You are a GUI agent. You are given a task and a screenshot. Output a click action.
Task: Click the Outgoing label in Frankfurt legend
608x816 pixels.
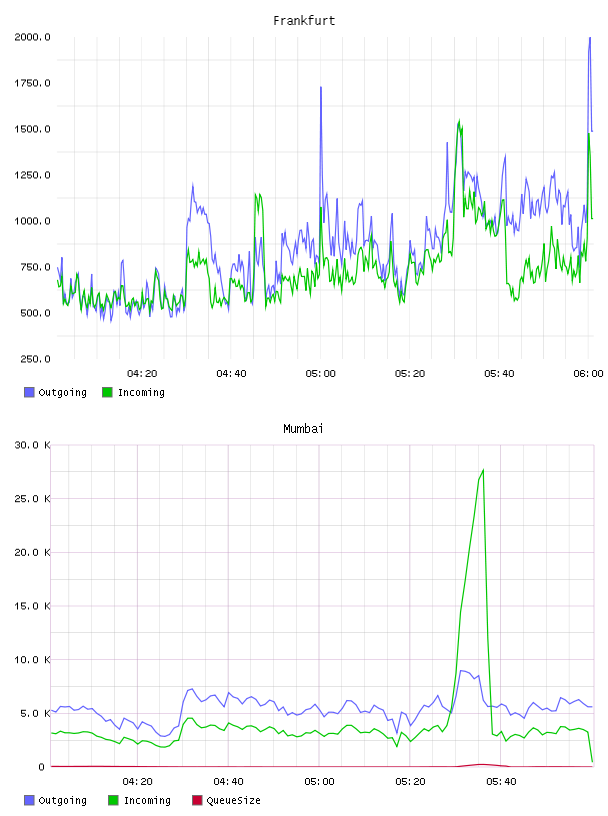[62, 392]
